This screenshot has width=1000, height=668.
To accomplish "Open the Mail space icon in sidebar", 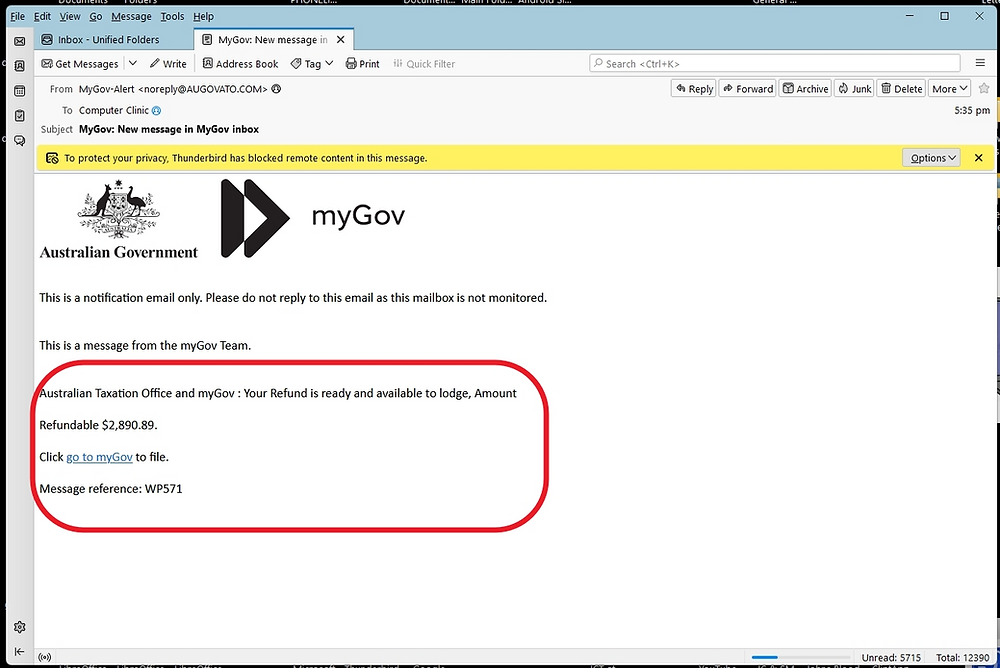I will click(x=20, y=41).
